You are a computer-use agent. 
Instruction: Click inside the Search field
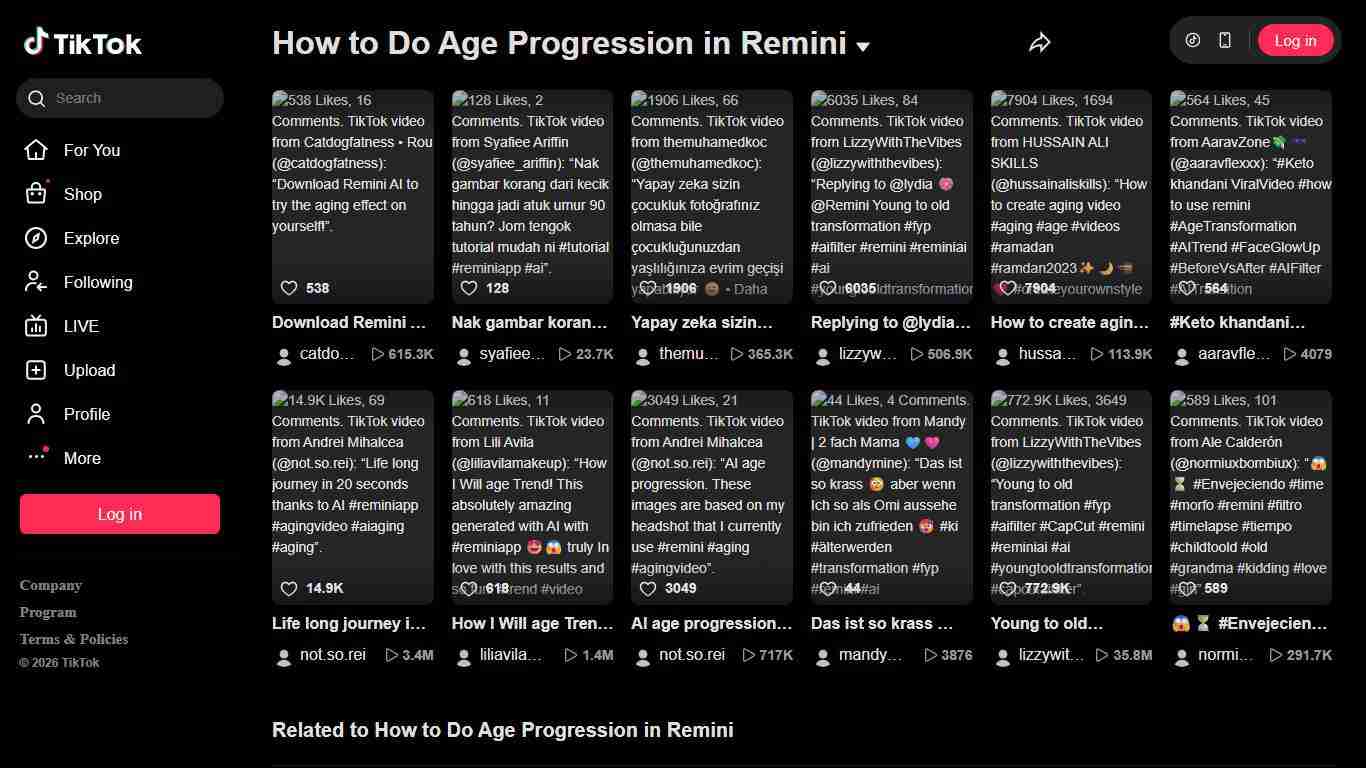[119, 98]
